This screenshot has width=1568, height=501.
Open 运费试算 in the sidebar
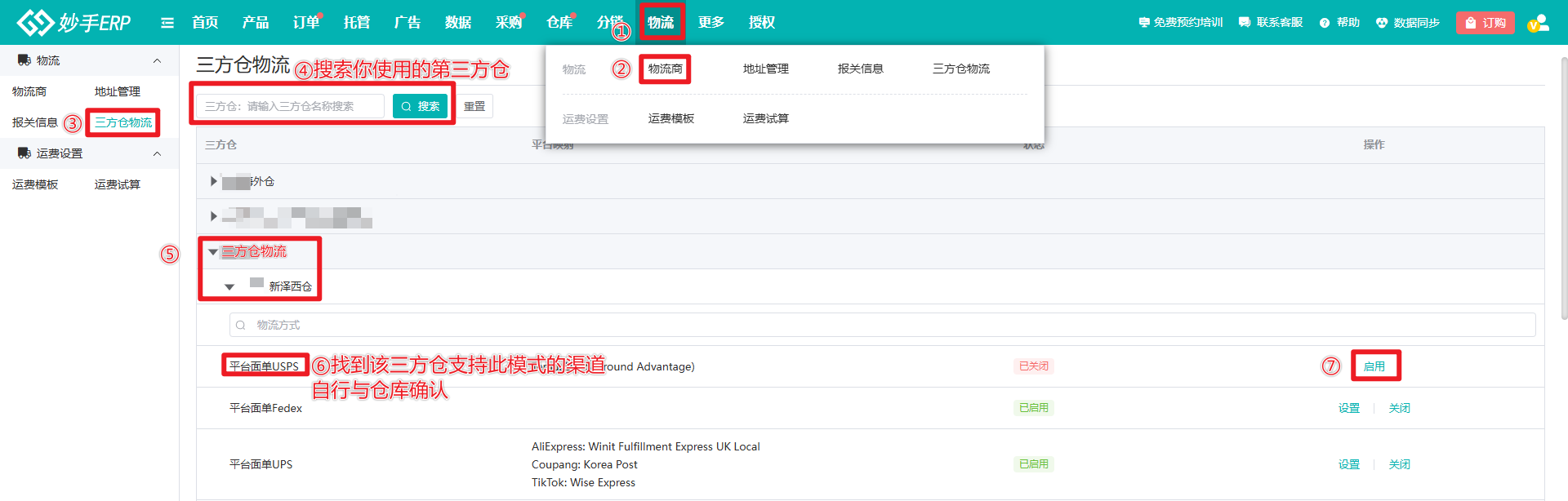click(118, 184)
